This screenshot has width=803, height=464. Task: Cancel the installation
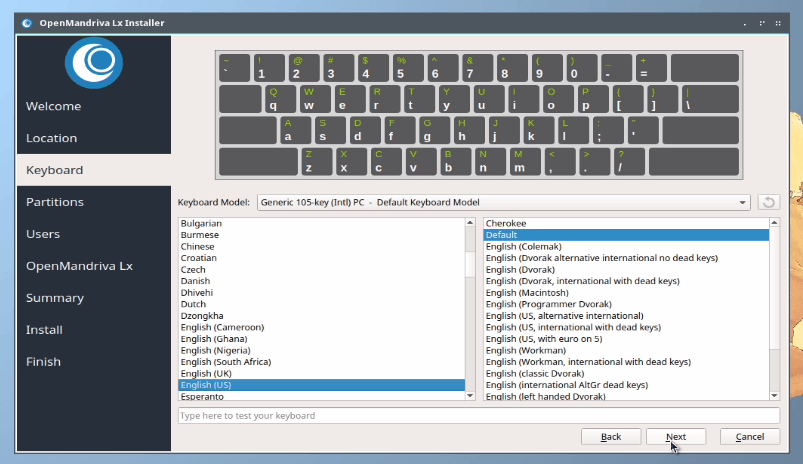750,437
